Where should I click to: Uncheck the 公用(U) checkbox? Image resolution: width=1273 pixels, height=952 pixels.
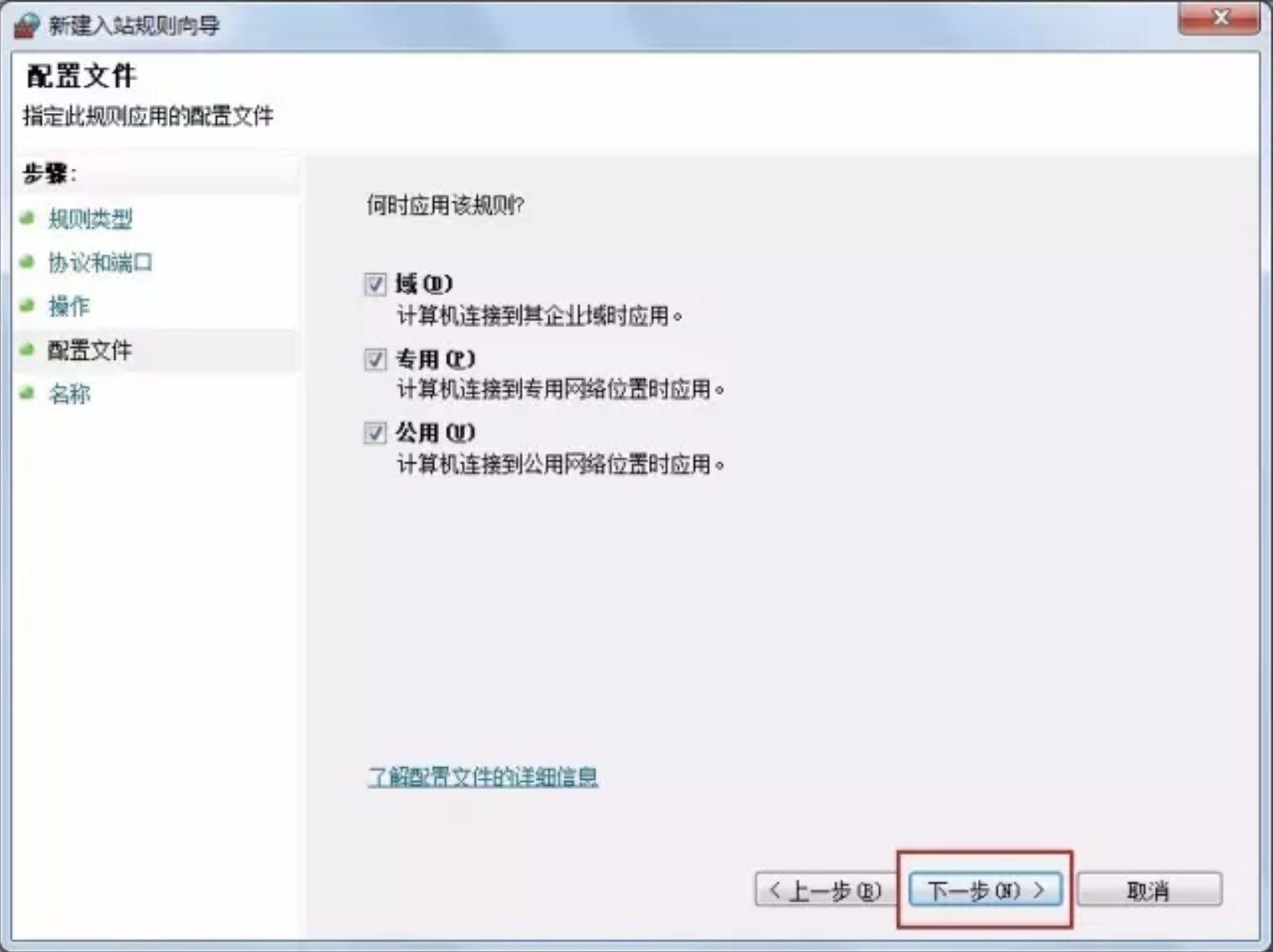click(x=375, y=433)
